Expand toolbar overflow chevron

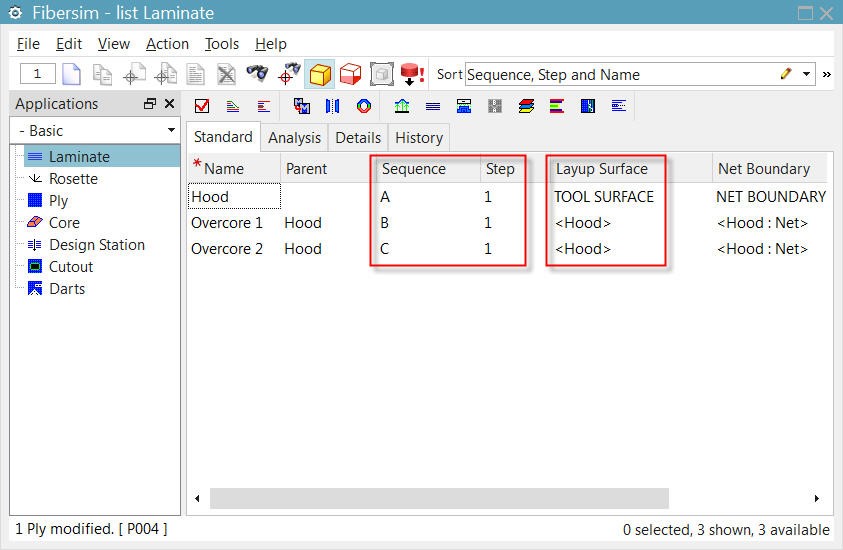tap(827, 75)
